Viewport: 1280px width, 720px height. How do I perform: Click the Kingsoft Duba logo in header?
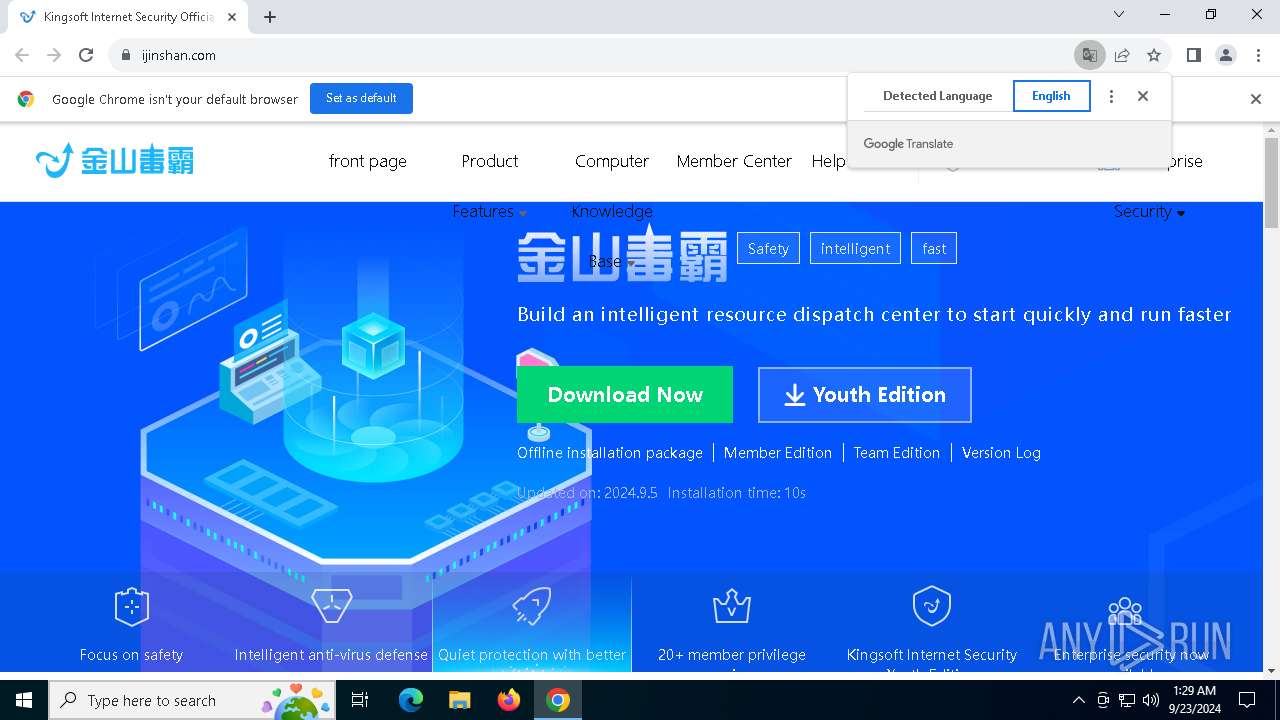coord(114,160)
